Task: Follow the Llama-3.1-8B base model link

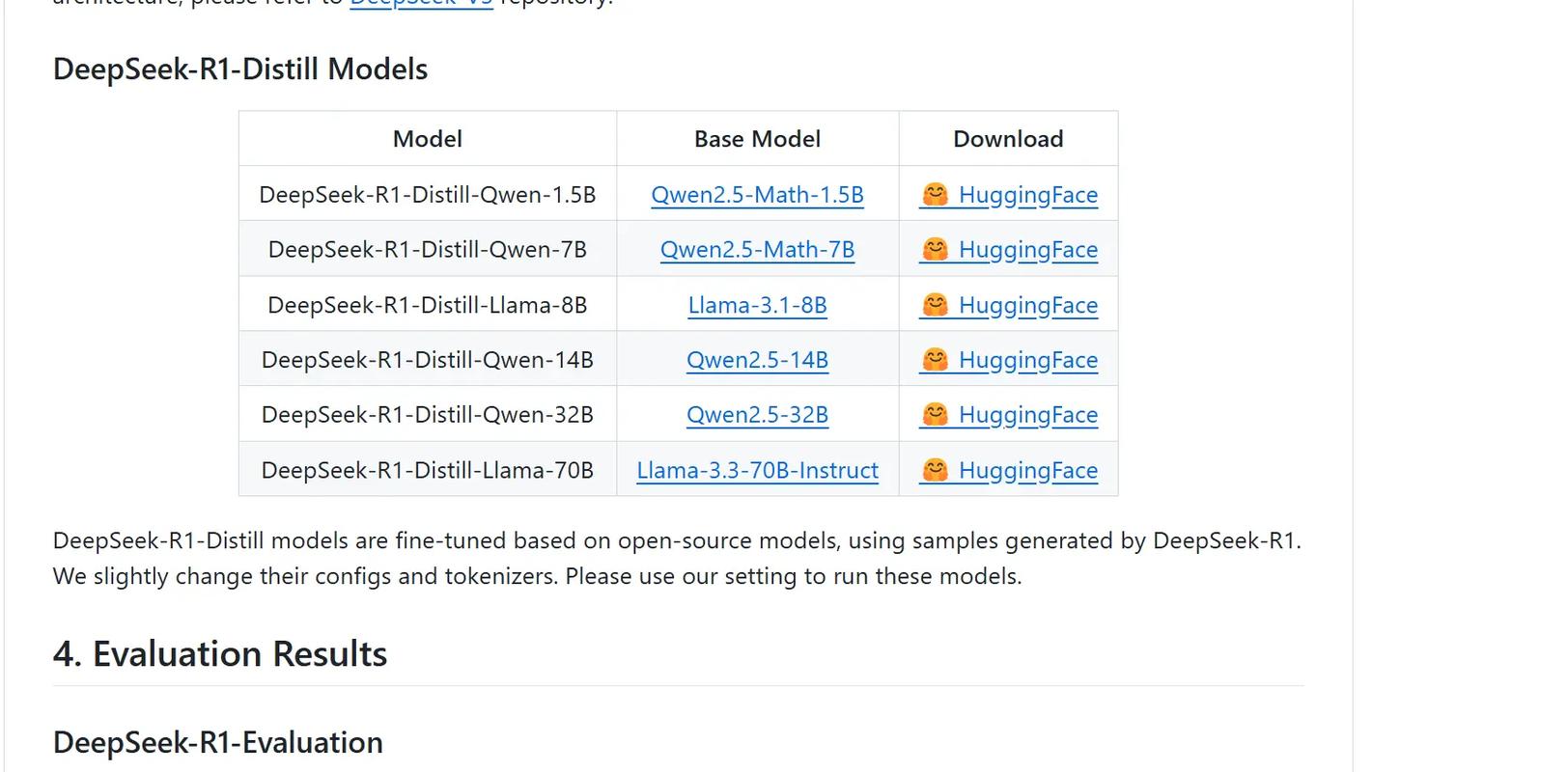Action: click(757, 305)
